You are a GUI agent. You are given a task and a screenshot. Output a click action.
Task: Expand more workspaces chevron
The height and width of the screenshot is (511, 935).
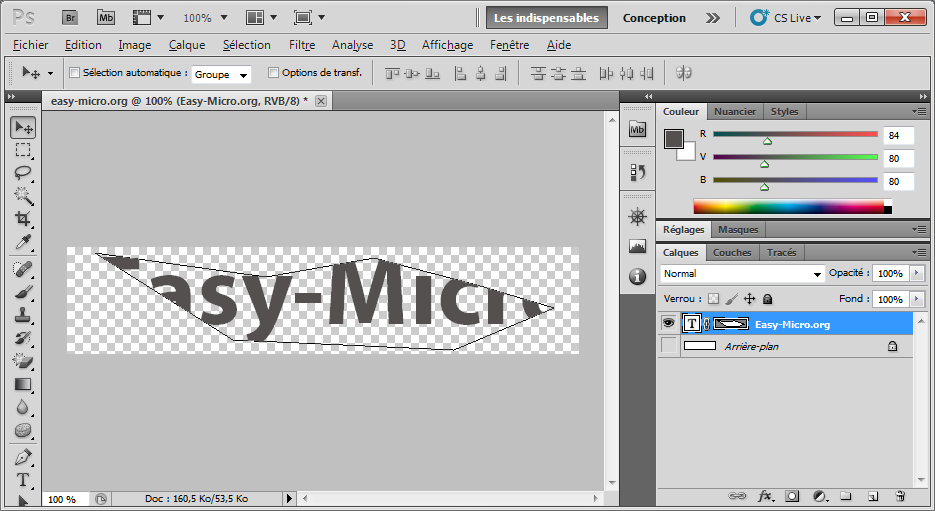pos(713,18)
